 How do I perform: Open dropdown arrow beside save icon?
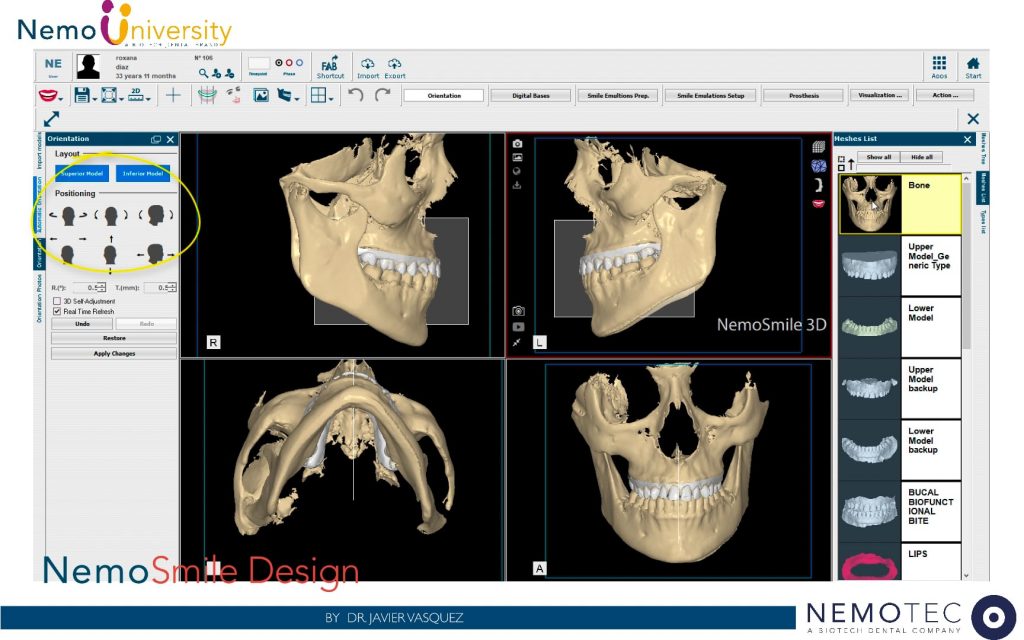95,99
